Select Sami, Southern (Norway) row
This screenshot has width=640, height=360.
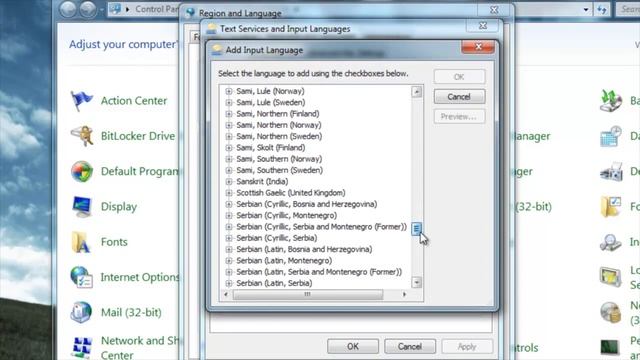279,159
